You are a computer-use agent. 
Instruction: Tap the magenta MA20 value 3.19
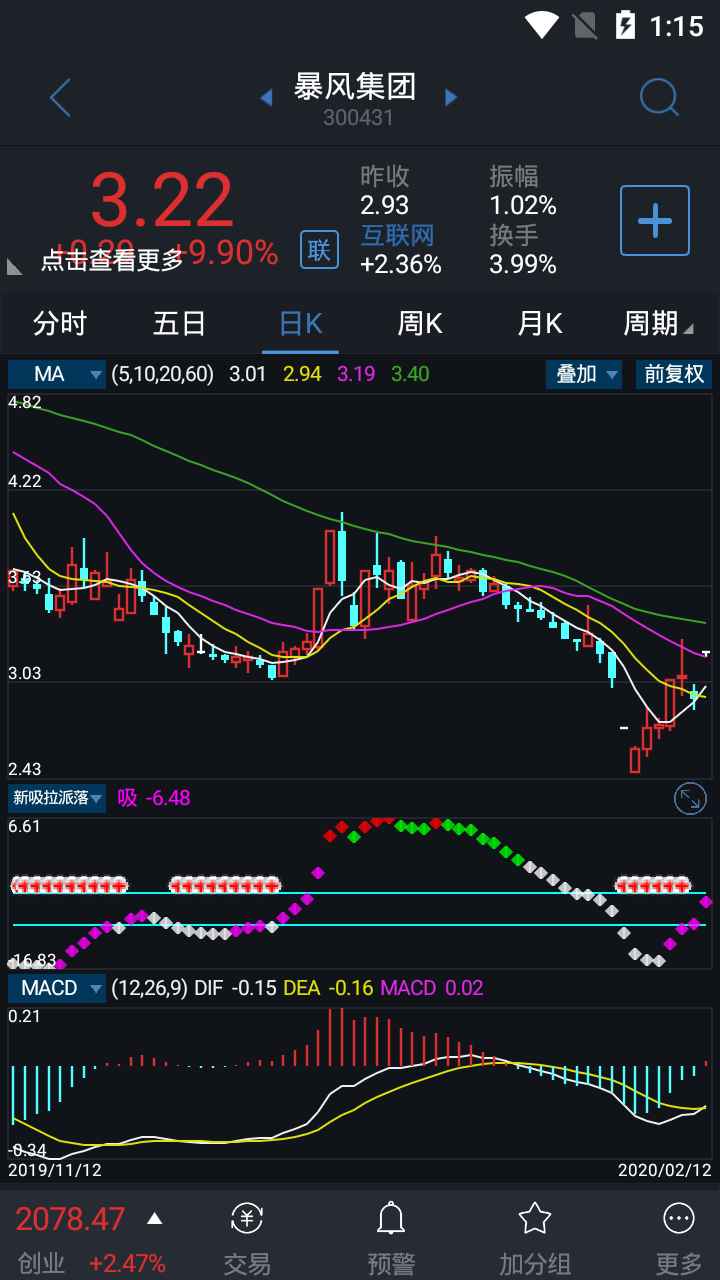click(356, 374)
